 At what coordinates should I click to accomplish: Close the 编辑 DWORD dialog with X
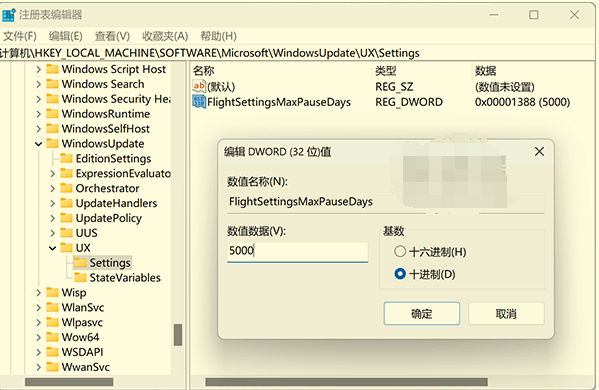click(539, 152)
